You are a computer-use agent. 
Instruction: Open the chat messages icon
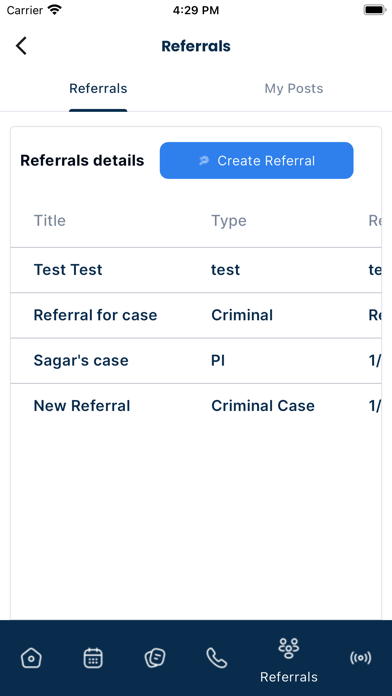click(x=155, y=658)
